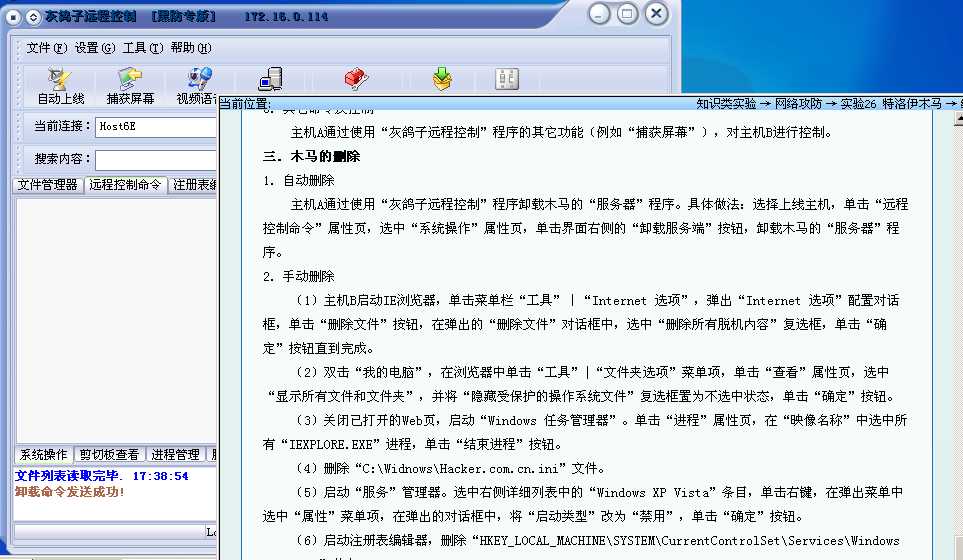Switch to the 文件管理器 tab
The height and width of the screenshot is (560, 963).
pos(47,185)
